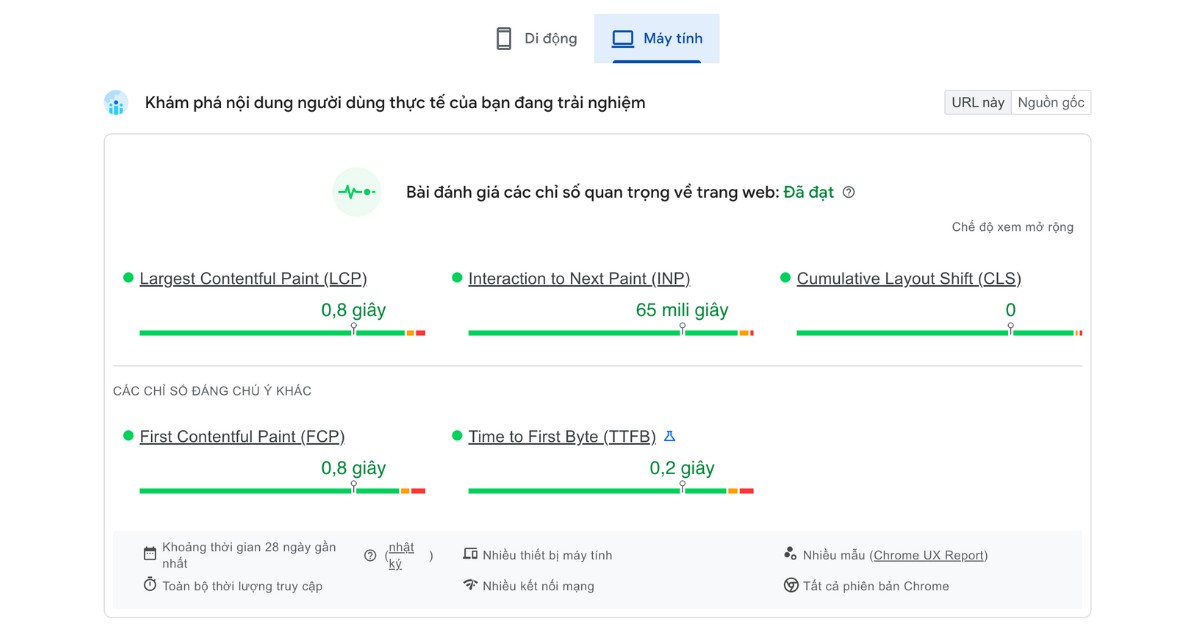Open the Chrome UX Report link
This screenshot has height=630, width=1200.
click(x=929, y=555)
